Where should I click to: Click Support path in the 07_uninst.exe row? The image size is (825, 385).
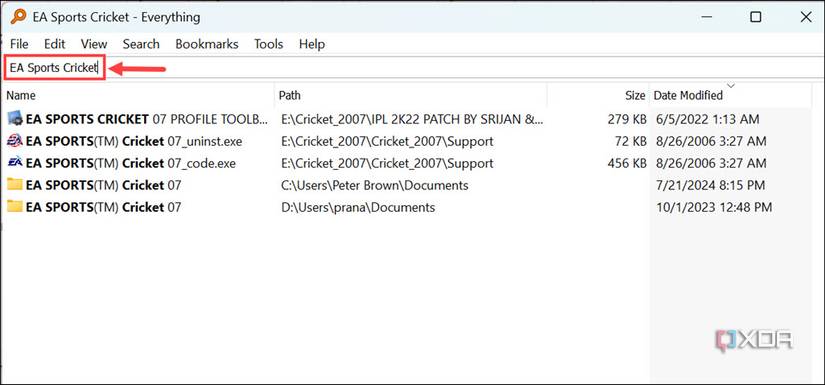[387, 141]
